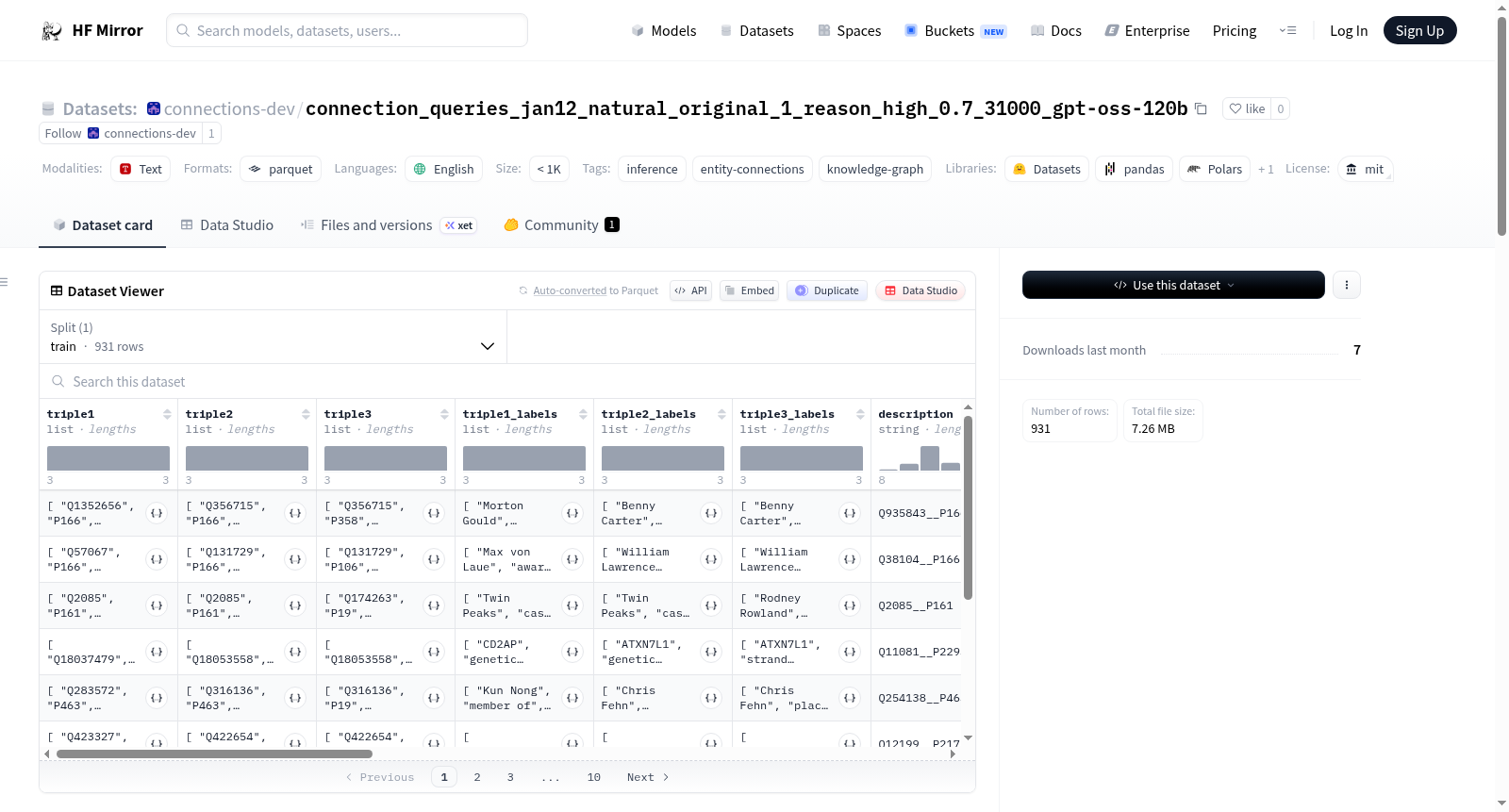Screen dimensions: 1509x812
Task: Expand JSON braces in Max von Laue cell
Action: coord(572,559)
